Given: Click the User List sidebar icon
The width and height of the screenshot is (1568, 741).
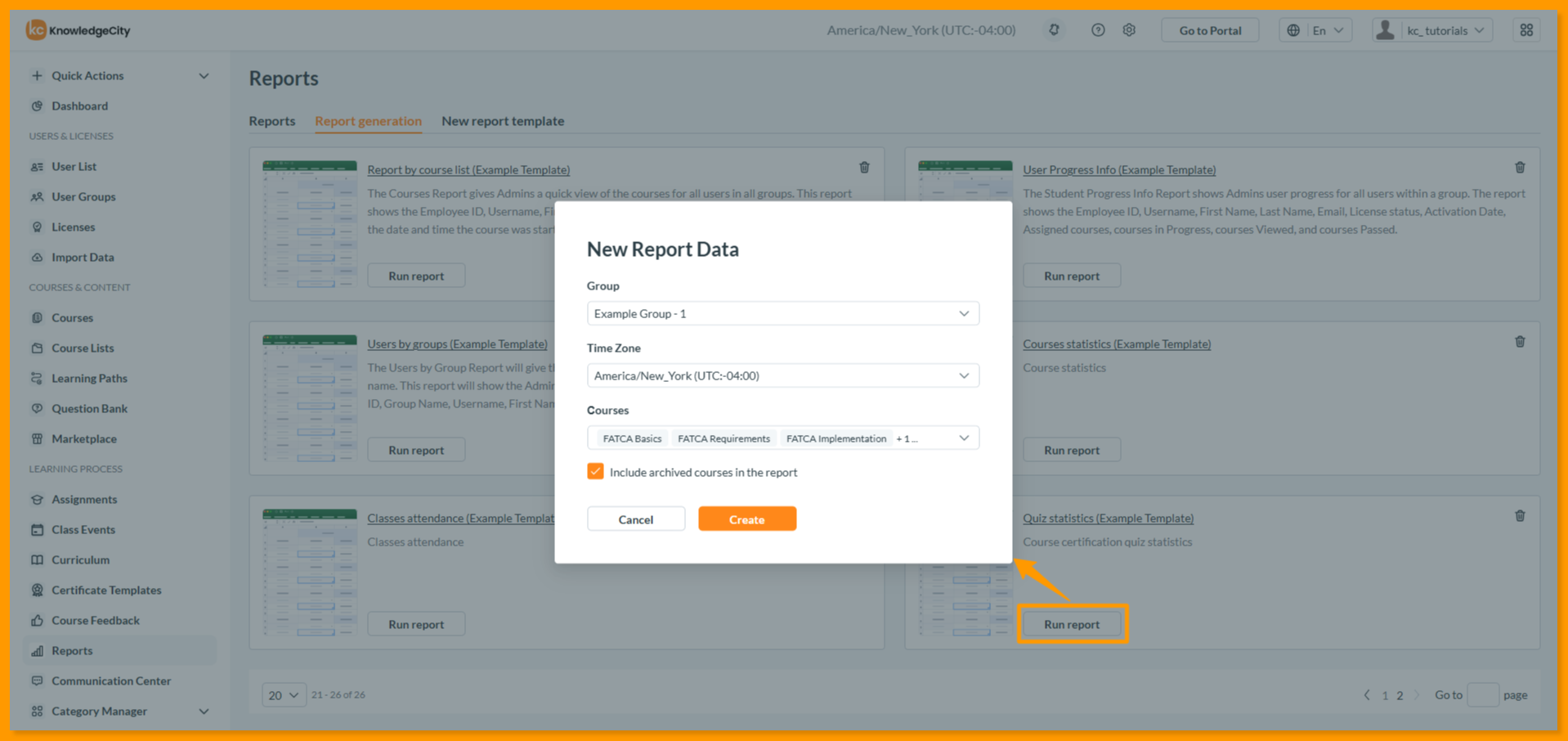Looking at the screenshot, I should 37,166.
